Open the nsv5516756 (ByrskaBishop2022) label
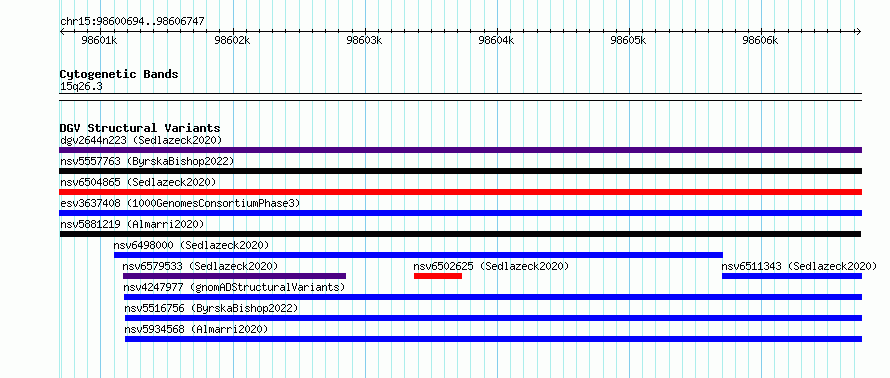 coord(211,308)
